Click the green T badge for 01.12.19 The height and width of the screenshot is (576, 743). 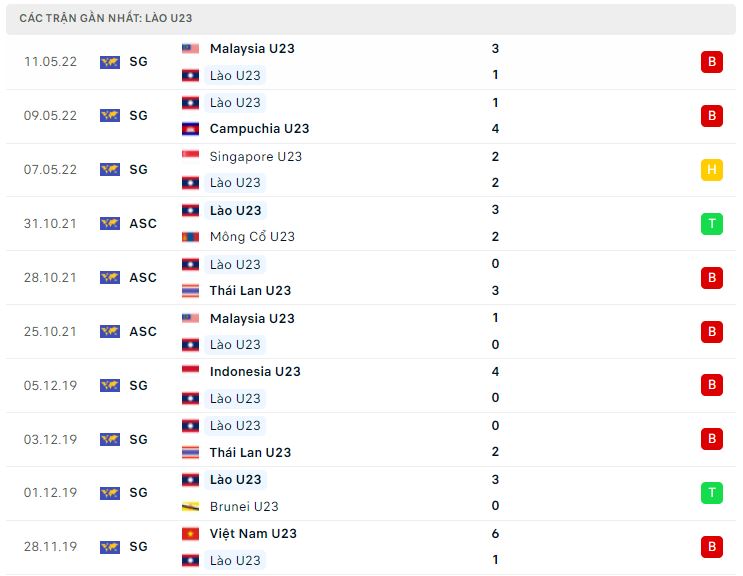tap(712, 493)
